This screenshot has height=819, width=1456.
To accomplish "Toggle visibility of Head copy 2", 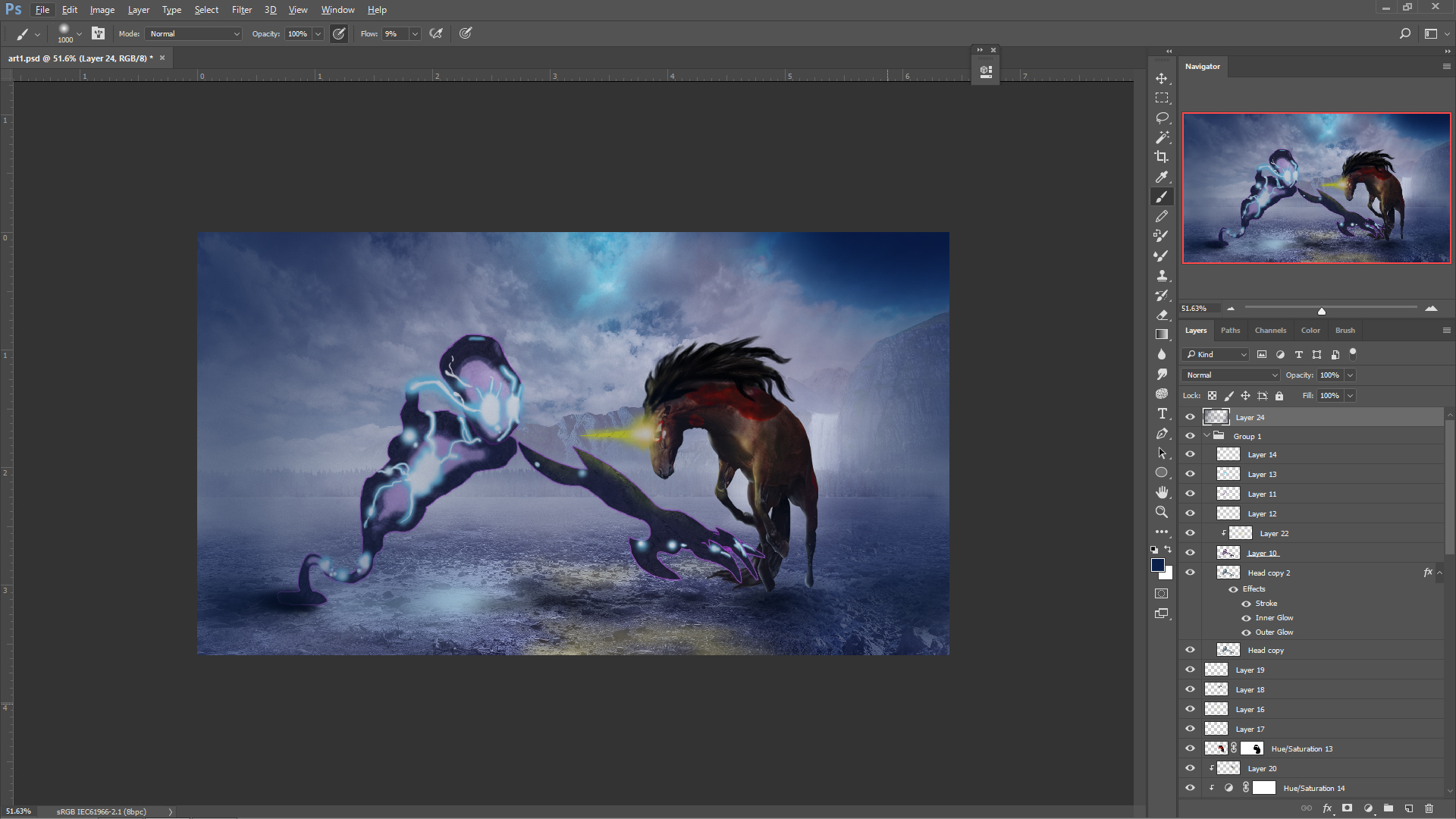I will pos(1190,573).
